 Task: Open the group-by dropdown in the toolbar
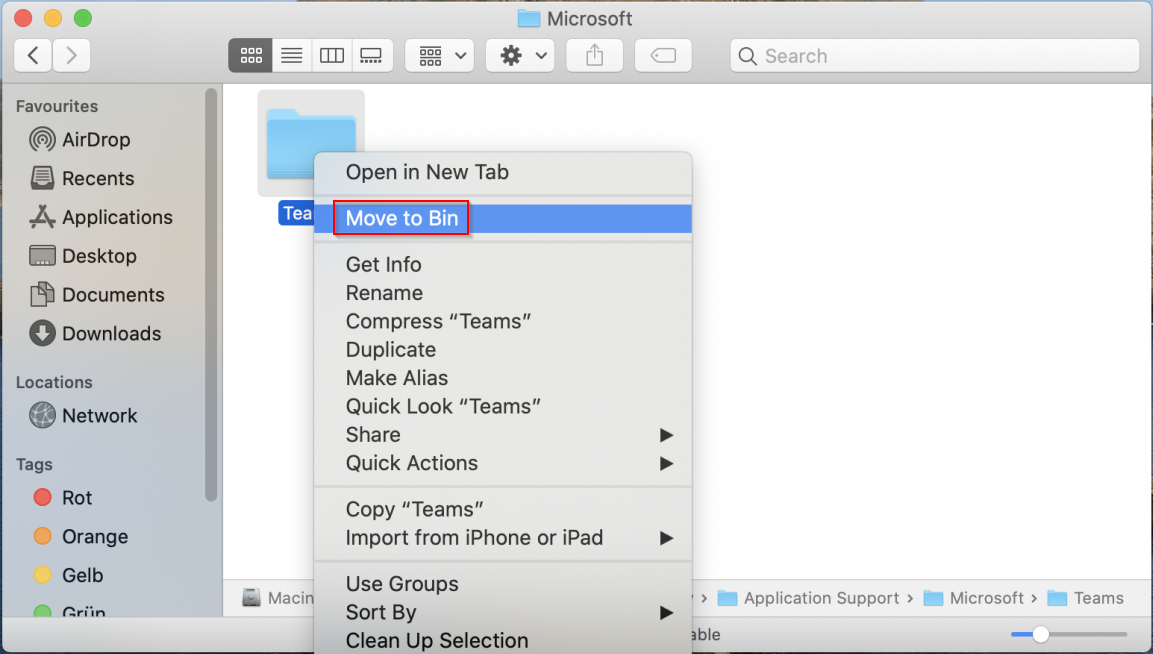click(438, 55)
